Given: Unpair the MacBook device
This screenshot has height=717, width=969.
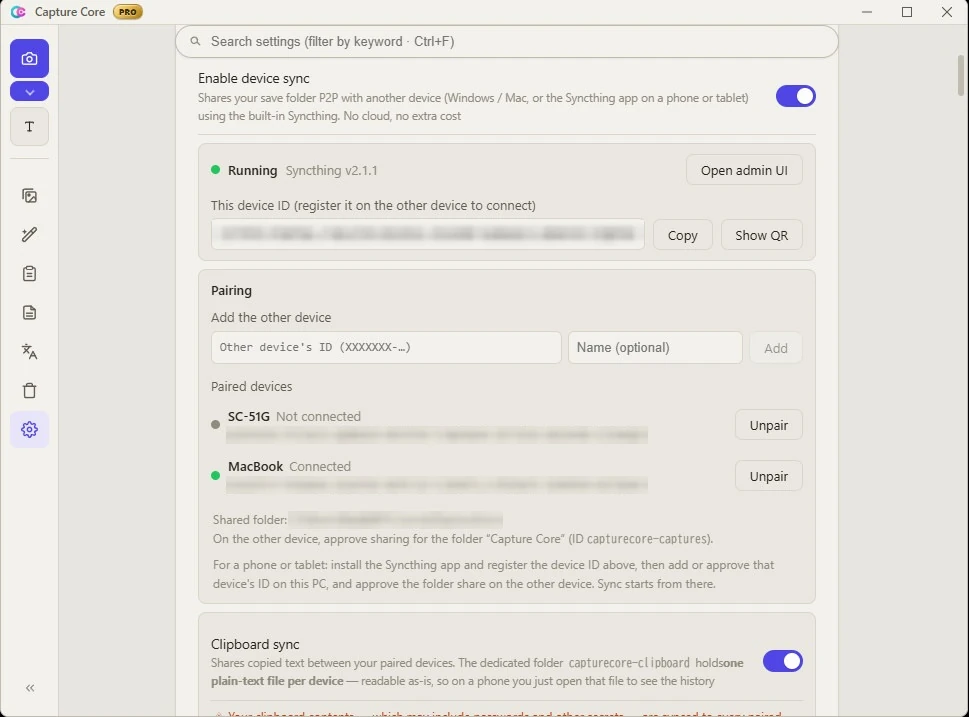Looking at the screenshot, I should [768, 476].
